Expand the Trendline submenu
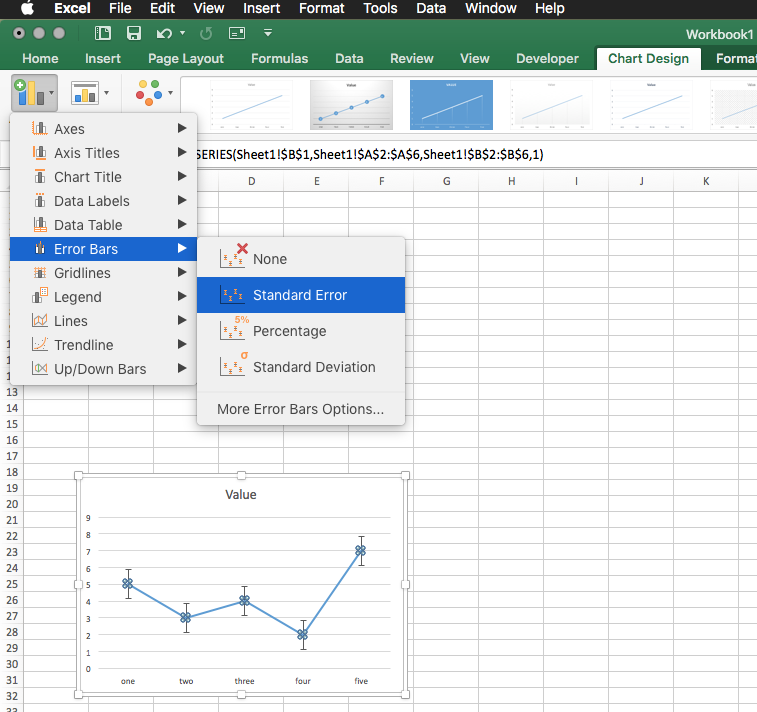 103,345
